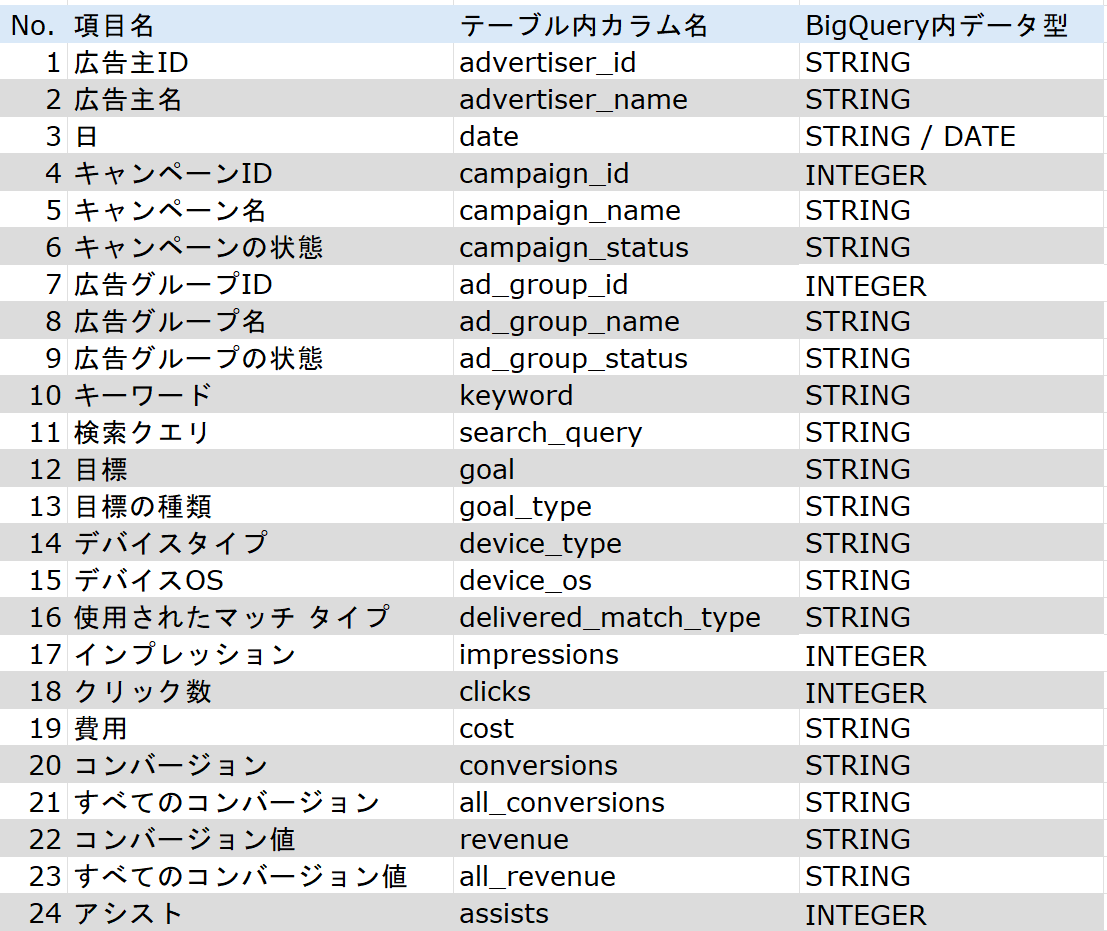Select the 'campaign_status' cell

[x=626, y=247]
